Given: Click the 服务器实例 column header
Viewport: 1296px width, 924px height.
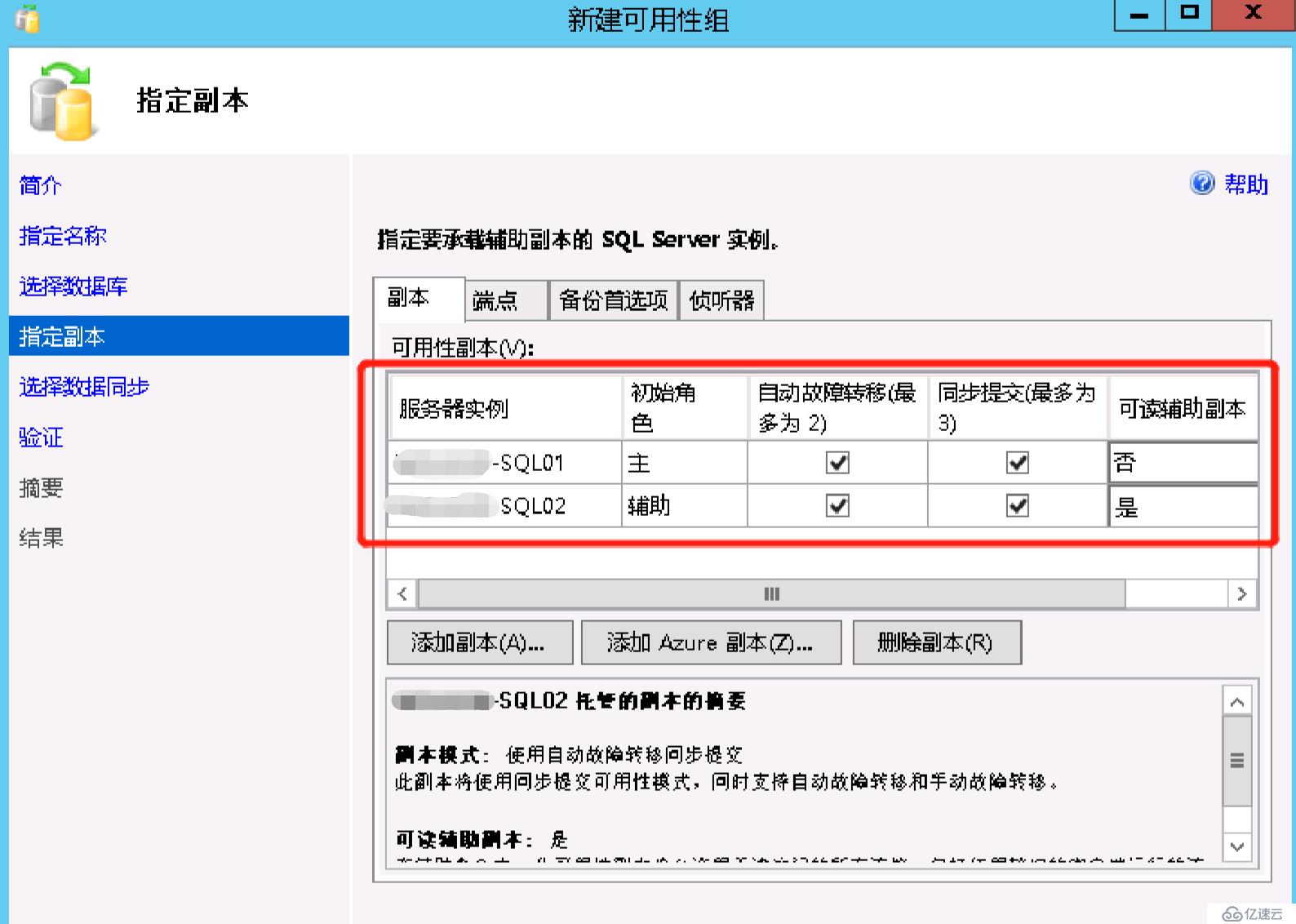Looking at the screenshot, I should click(x=505, y=407).
